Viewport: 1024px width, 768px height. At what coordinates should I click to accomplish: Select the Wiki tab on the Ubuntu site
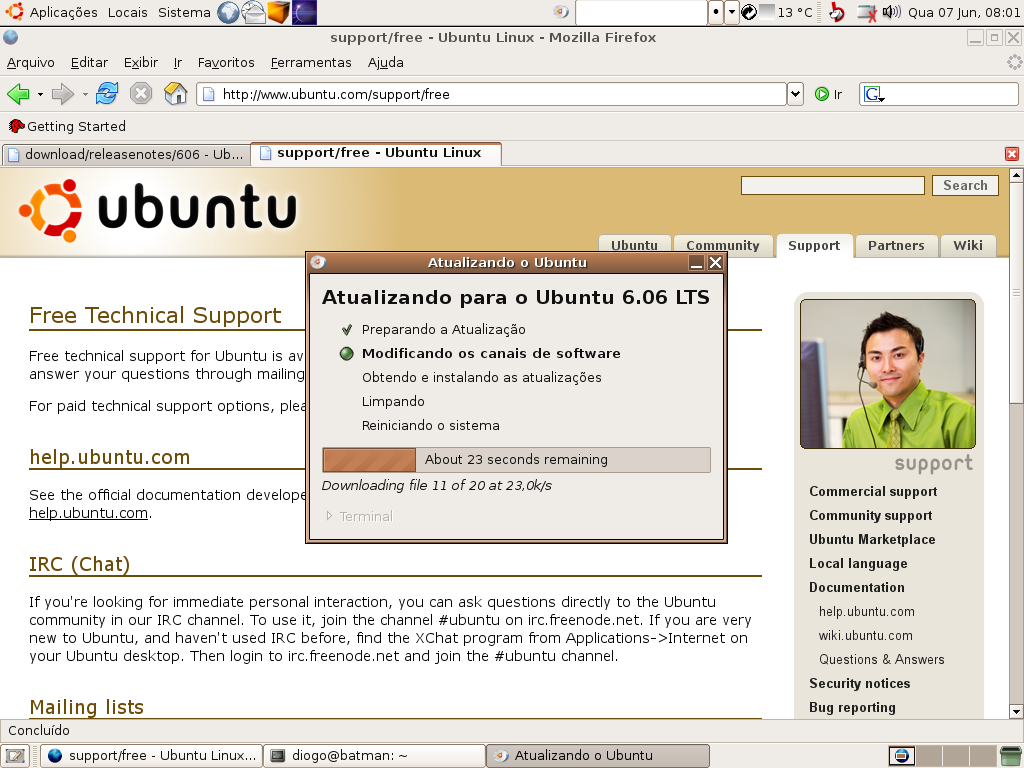pyautogui.click(x=968, y=246)
